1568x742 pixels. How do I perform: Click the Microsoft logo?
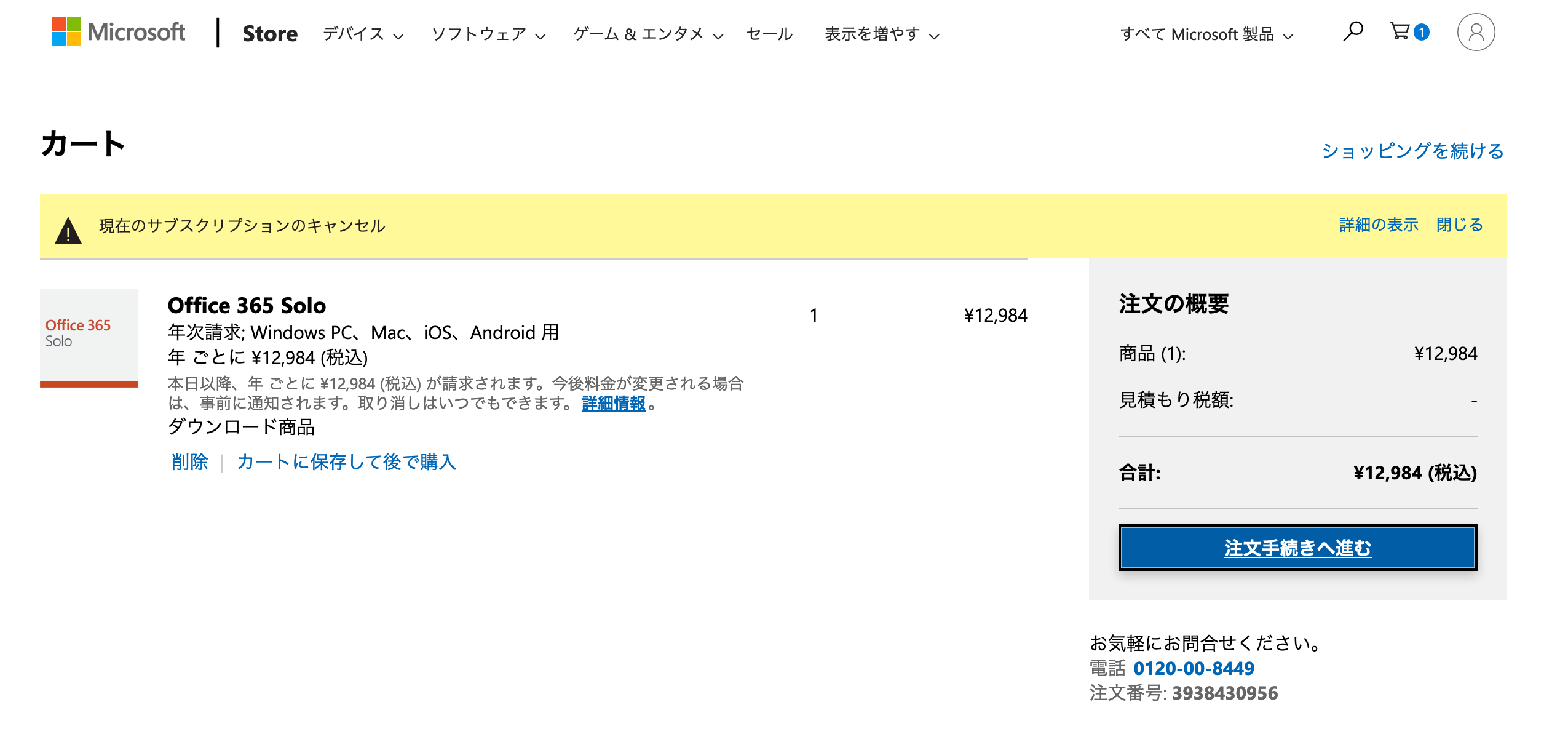pos(118,32)
